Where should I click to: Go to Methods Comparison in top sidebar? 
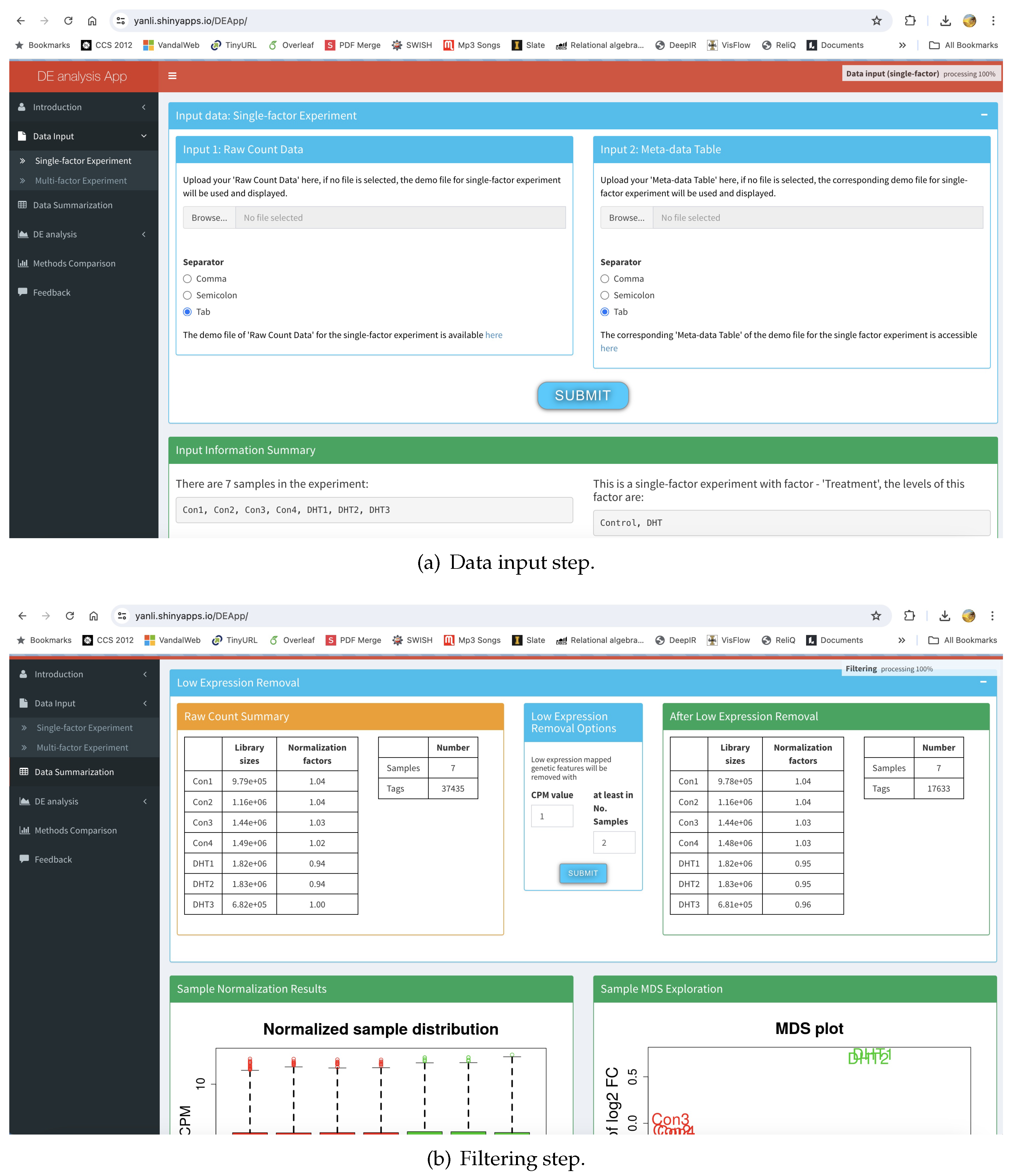(74, 263)
